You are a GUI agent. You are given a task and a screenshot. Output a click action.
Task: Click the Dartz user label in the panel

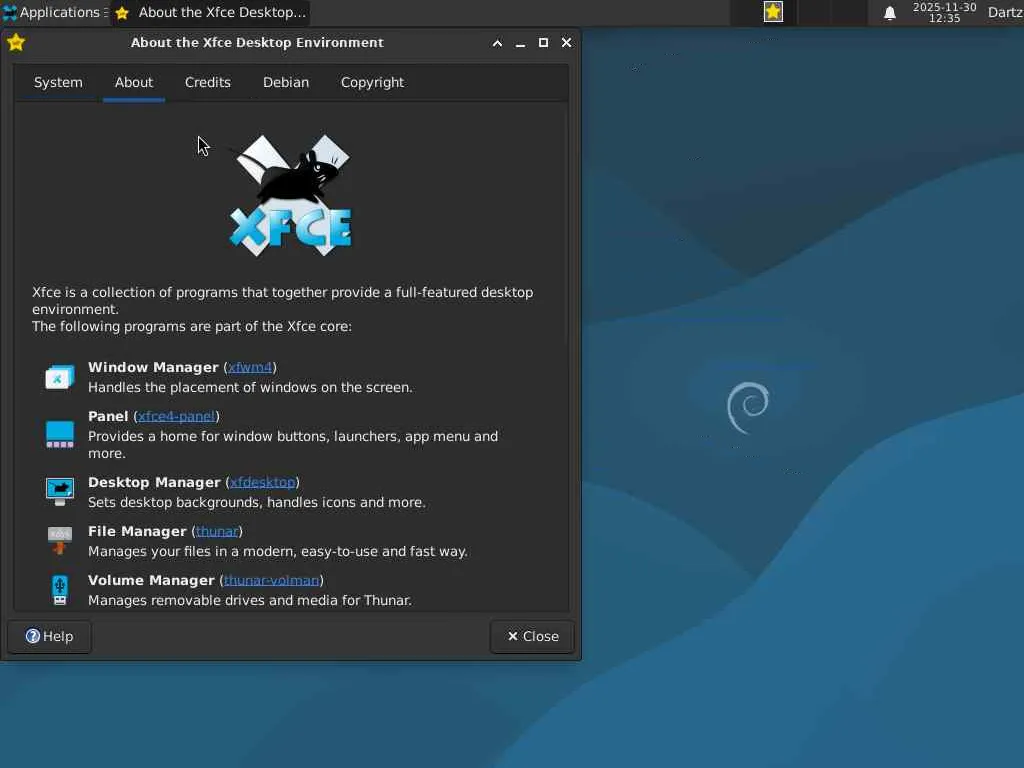tap(1004, 12)
